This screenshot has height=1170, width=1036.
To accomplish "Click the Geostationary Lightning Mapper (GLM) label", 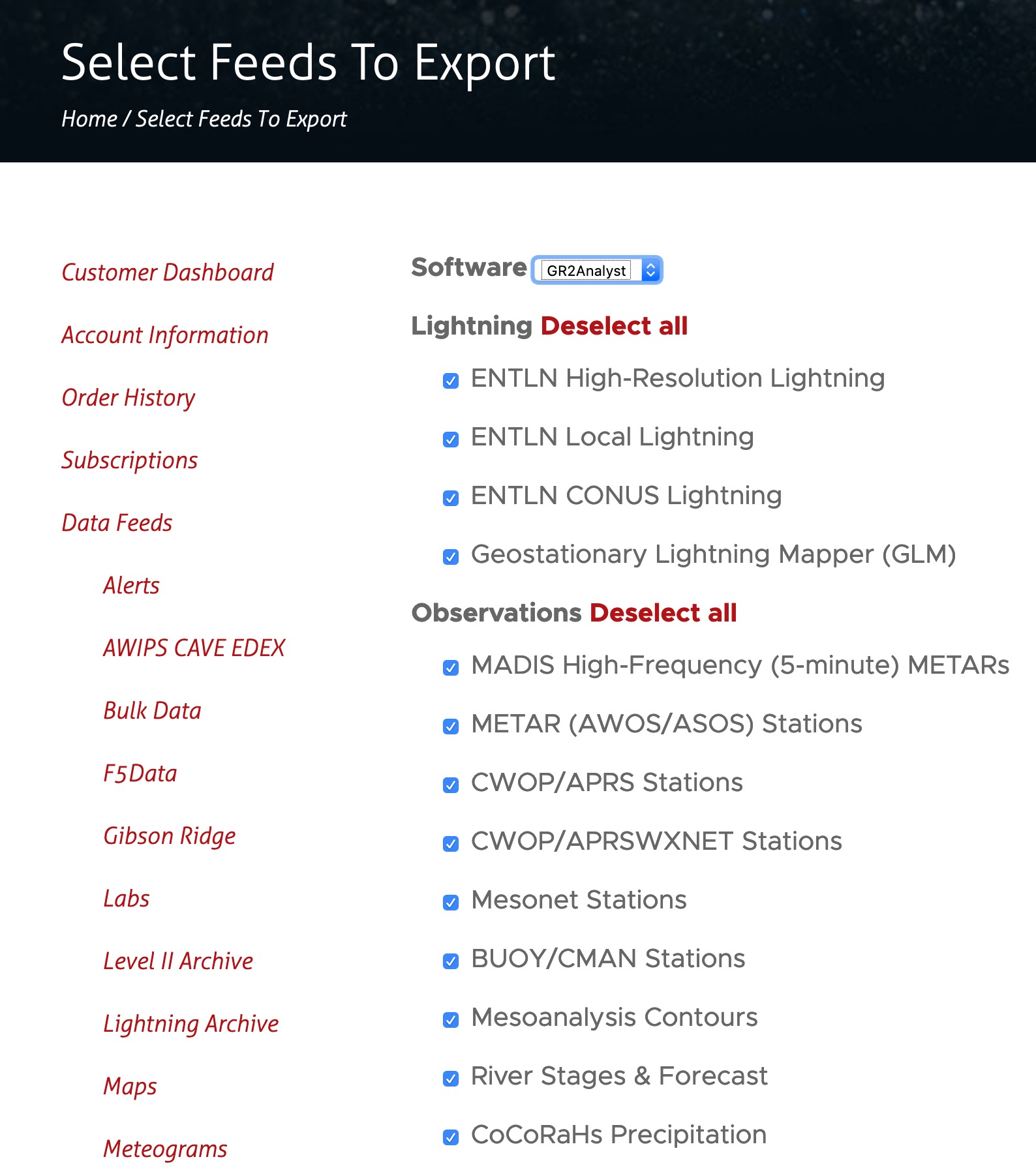I will click(x=714, y=554).
